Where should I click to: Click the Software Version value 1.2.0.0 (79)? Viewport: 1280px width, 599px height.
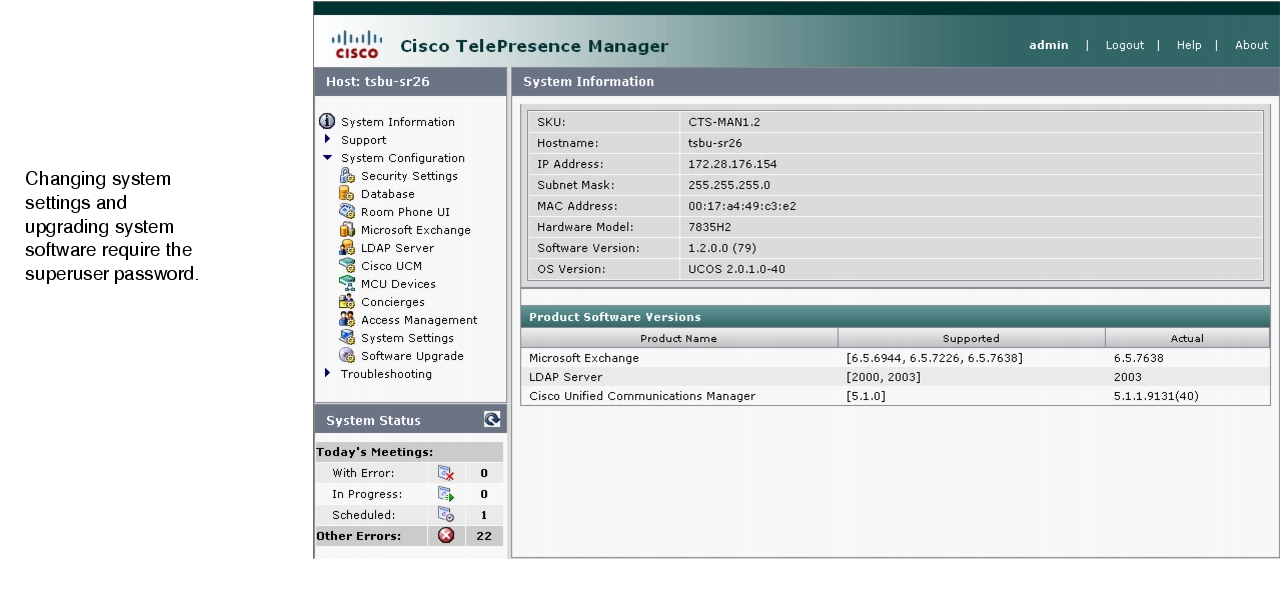pos(724,248)
